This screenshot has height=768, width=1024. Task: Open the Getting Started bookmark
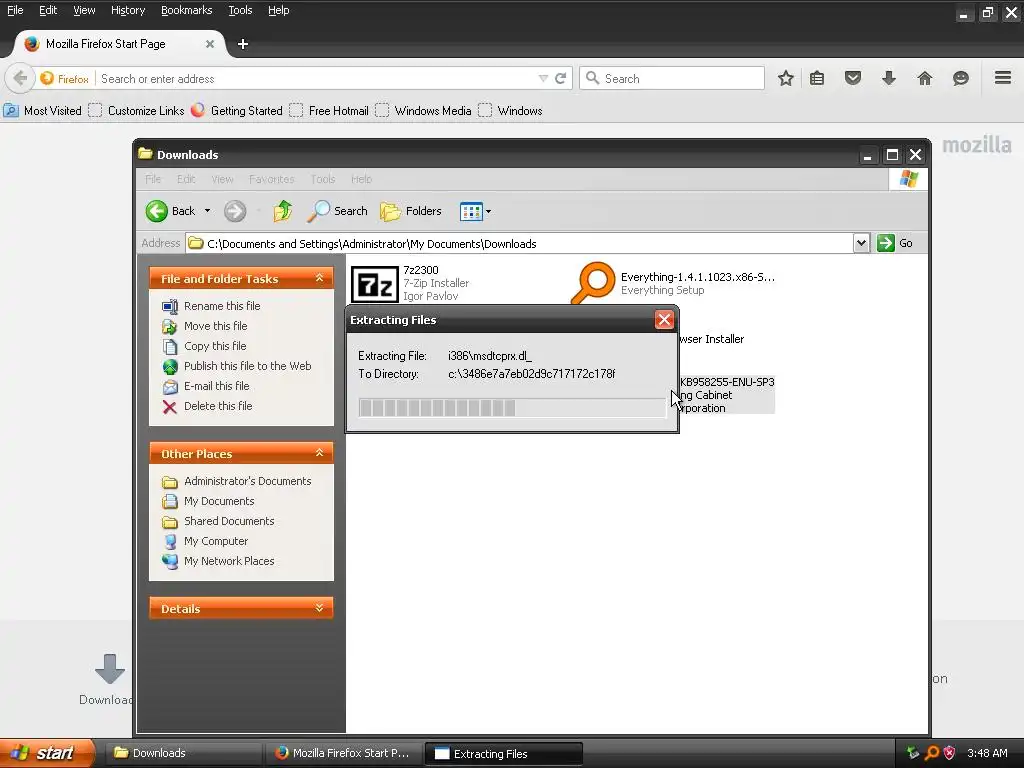[x=237, y=110]
